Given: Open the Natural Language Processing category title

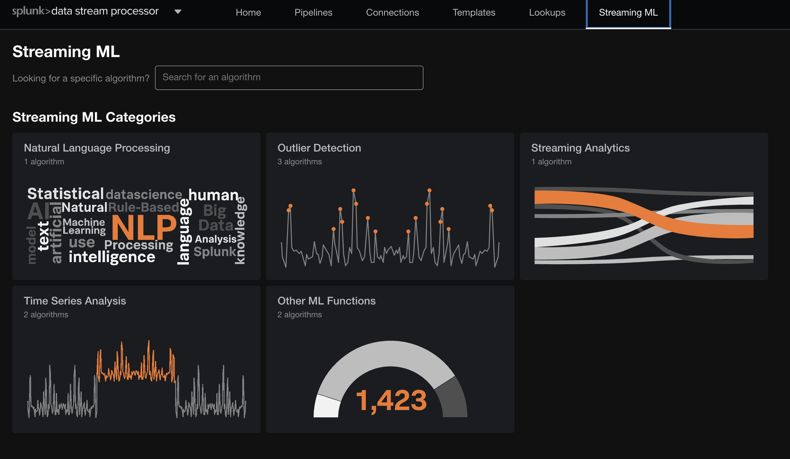Looking at the screenshot, I should pyautogui.click(x=97, y=148).
